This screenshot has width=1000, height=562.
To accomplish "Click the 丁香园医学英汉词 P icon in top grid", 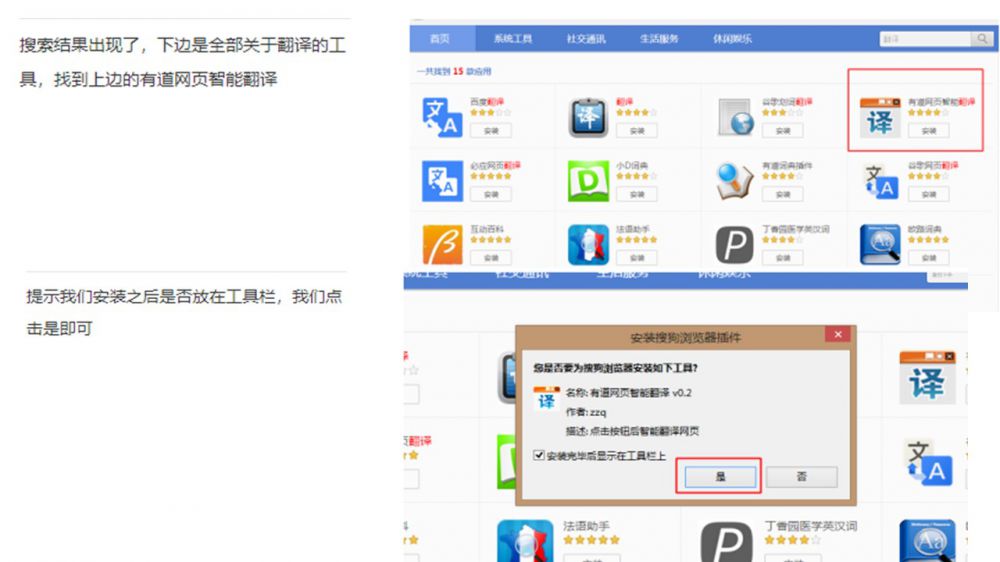I will coord(734,244).
